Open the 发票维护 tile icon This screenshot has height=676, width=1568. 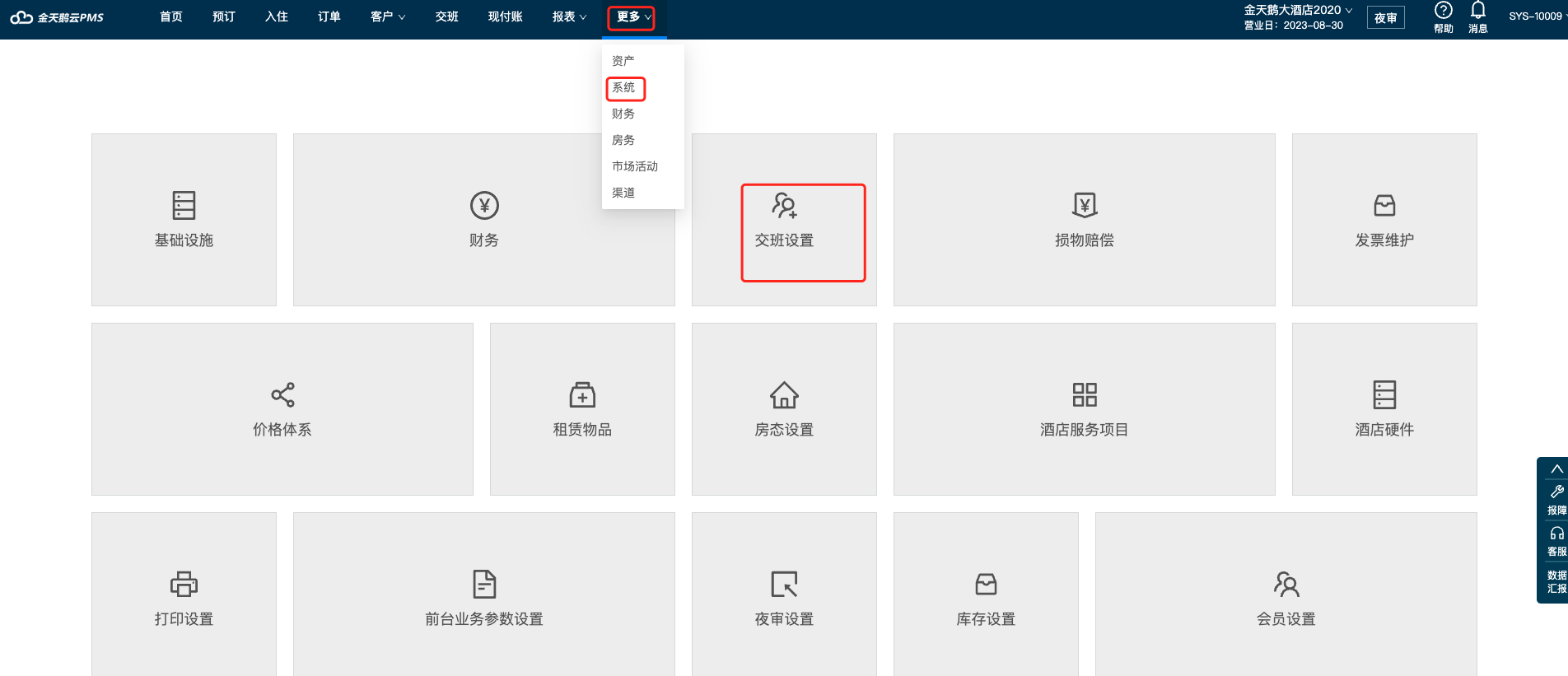point(1384,205)
